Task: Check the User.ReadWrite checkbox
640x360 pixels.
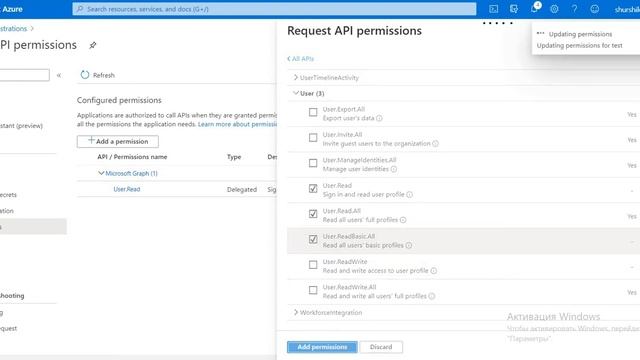Action: 313,265
